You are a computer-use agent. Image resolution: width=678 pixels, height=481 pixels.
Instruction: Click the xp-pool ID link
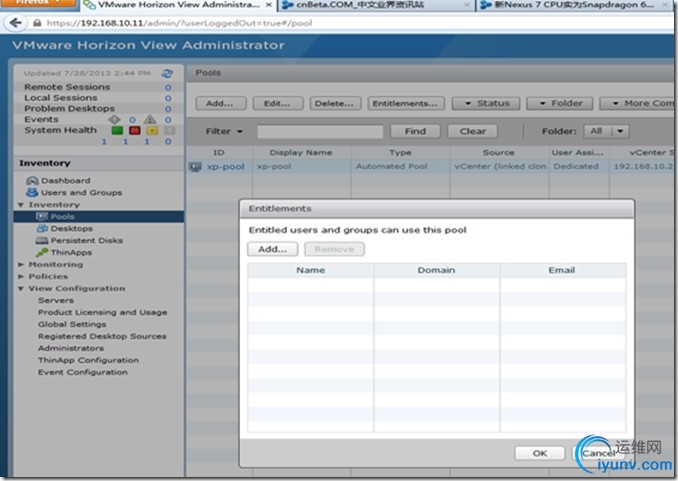coord(225,167)
